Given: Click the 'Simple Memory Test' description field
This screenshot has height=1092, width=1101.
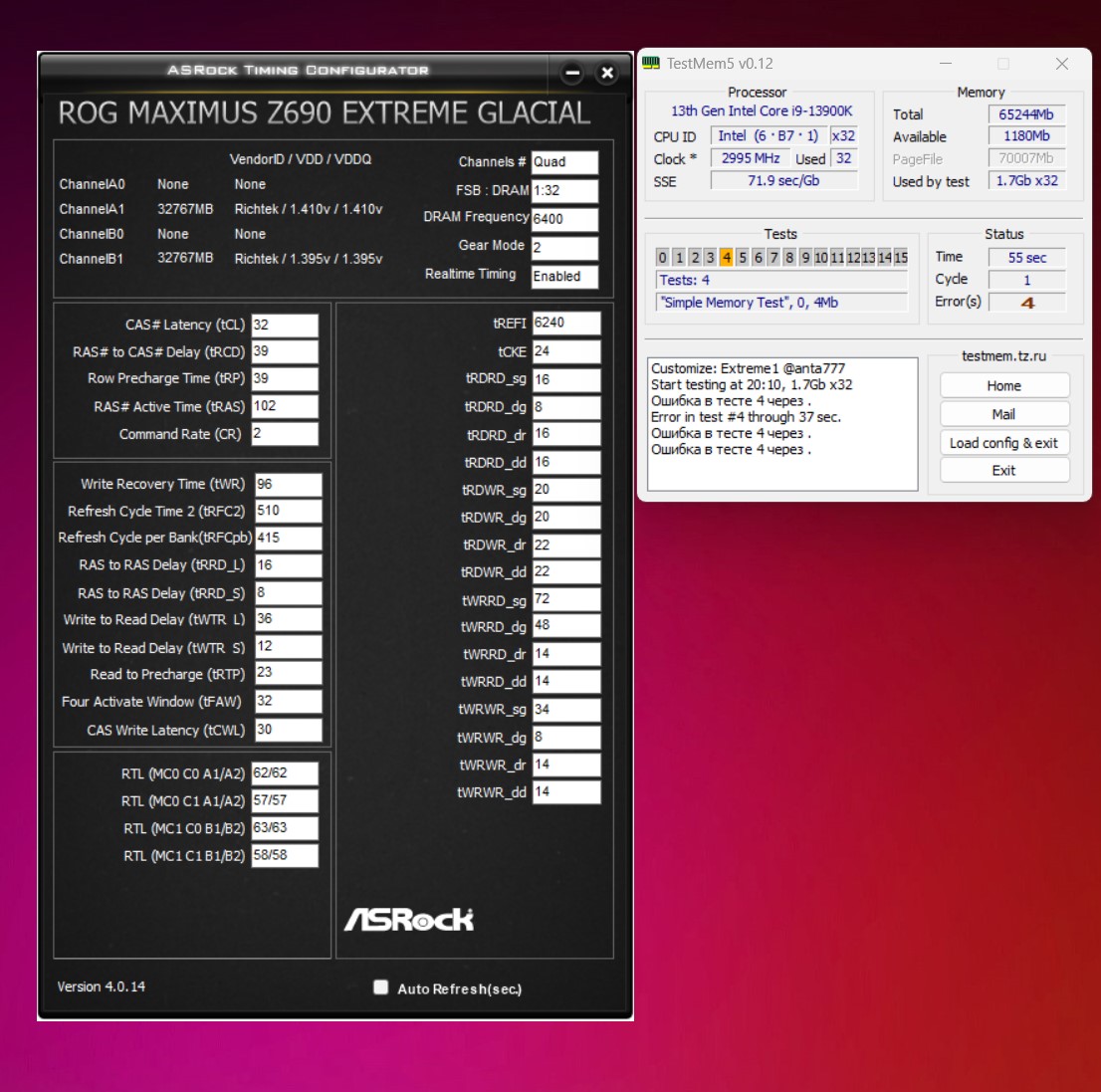Looking at the screenshot, I should coord(781,303).
